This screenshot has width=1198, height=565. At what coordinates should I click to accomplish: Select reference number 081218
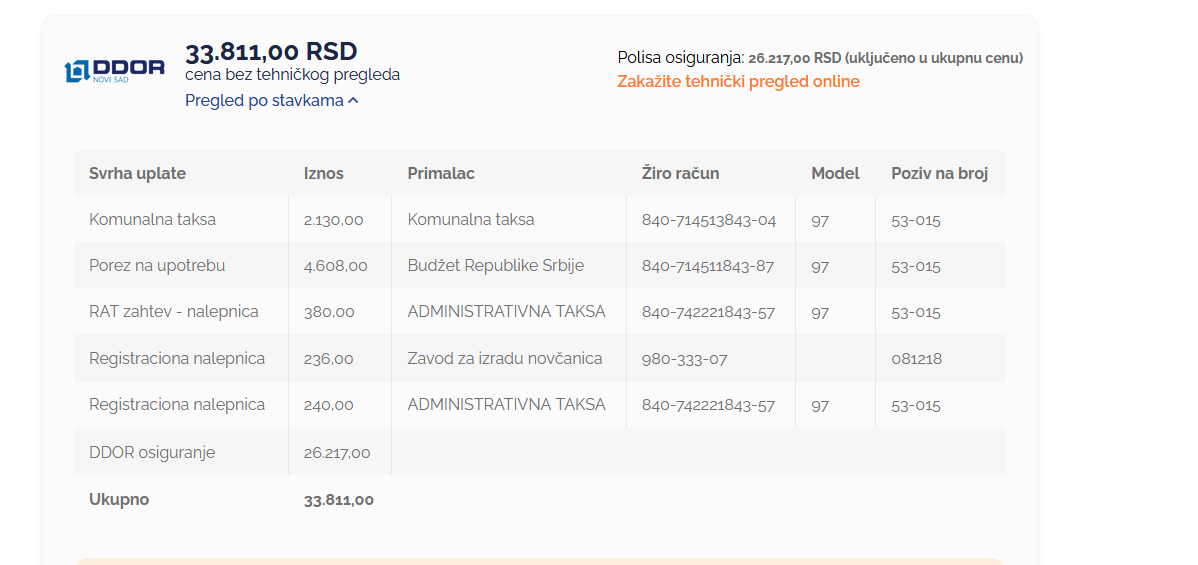917,359
